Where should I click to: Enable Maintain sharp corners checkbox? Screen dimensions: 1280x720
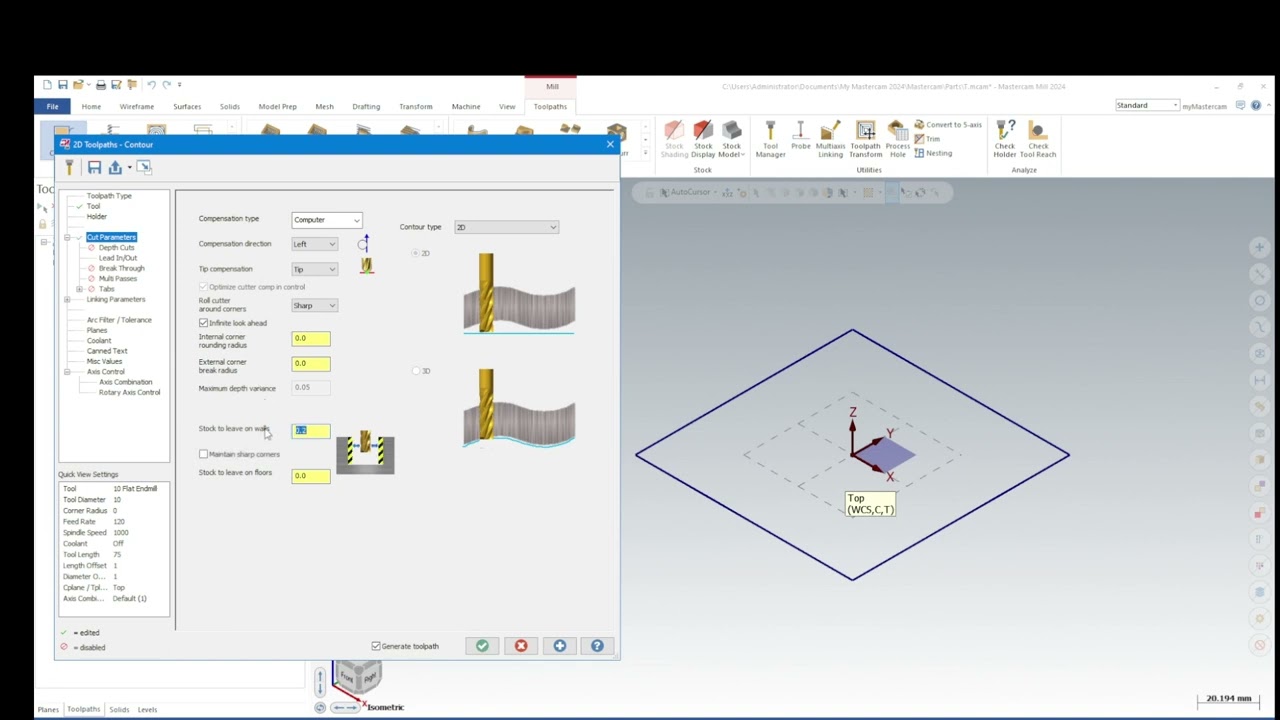[203, 454]
